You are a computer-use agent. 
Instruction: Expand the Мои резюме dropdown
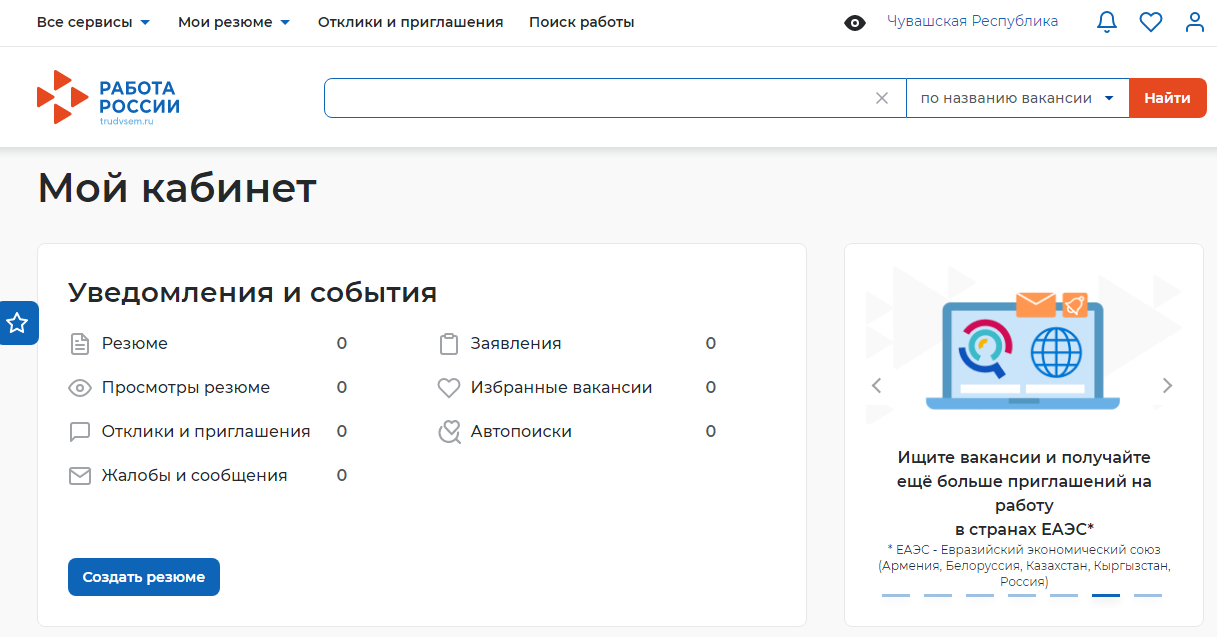[x=234, y=22]
